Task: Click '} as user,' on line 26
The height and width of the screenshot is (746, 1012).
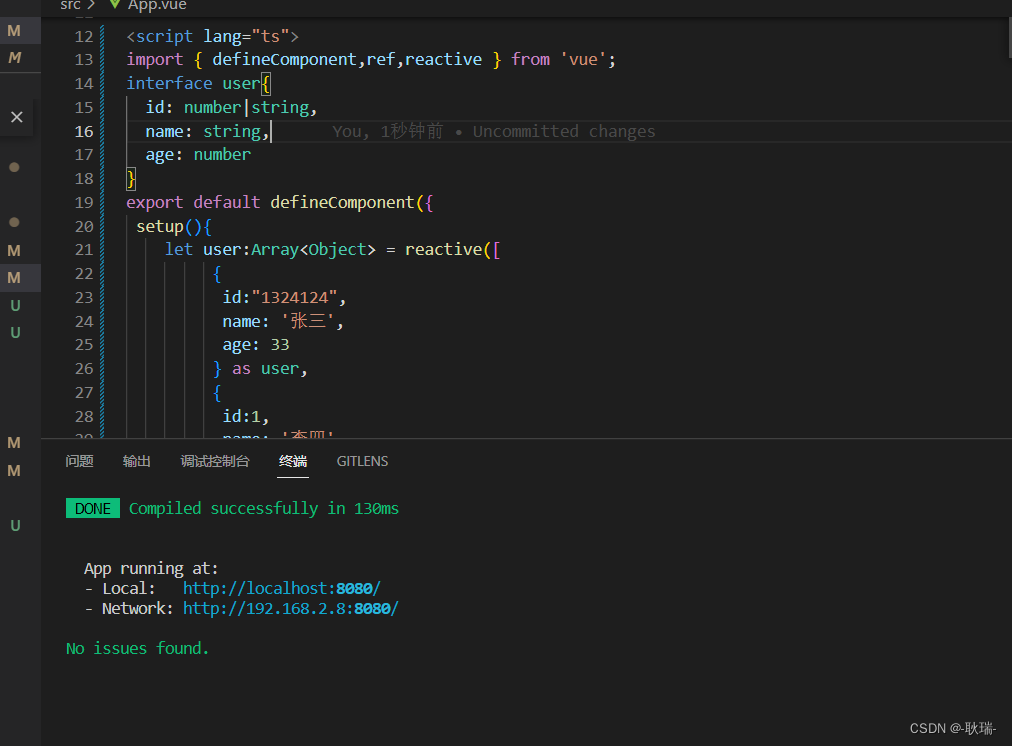Action: click(260, 368)
